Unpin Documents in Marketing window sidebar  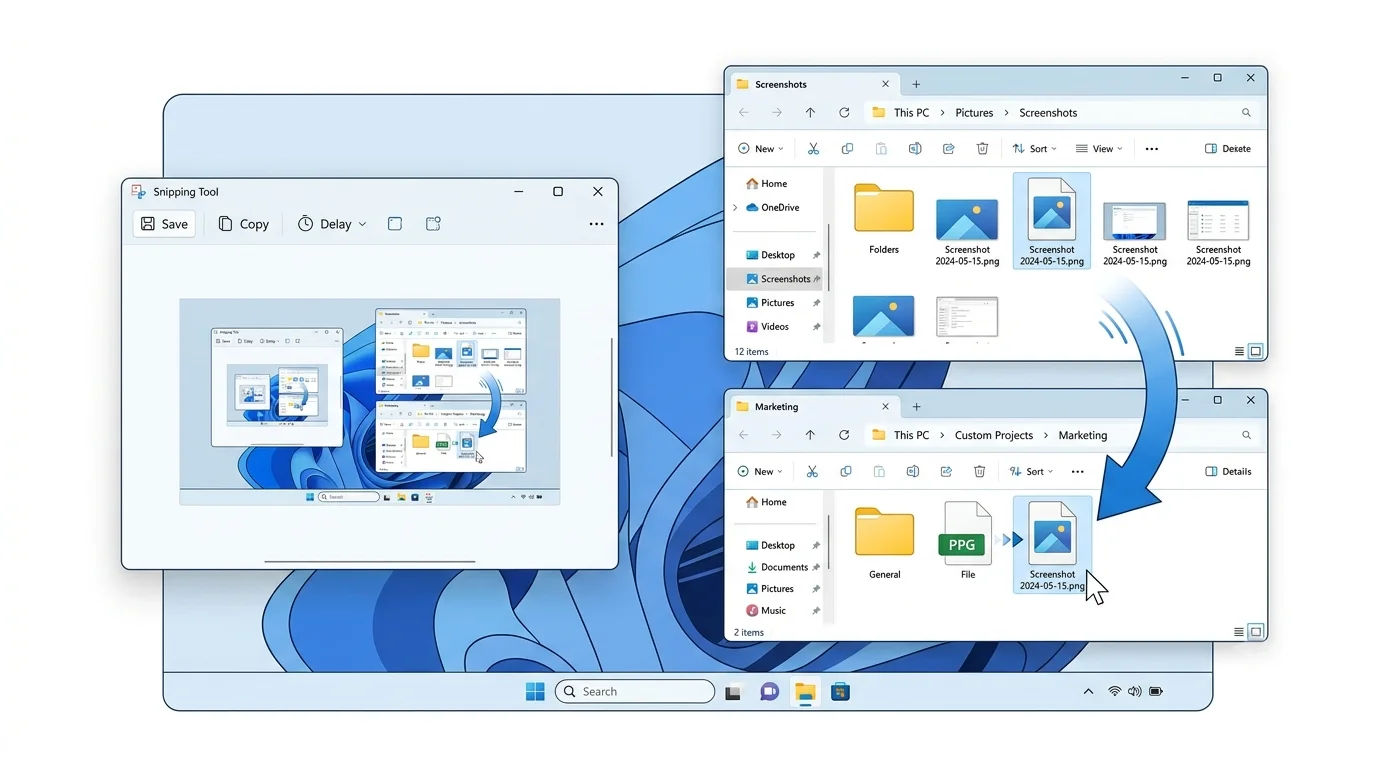[816, 567]
